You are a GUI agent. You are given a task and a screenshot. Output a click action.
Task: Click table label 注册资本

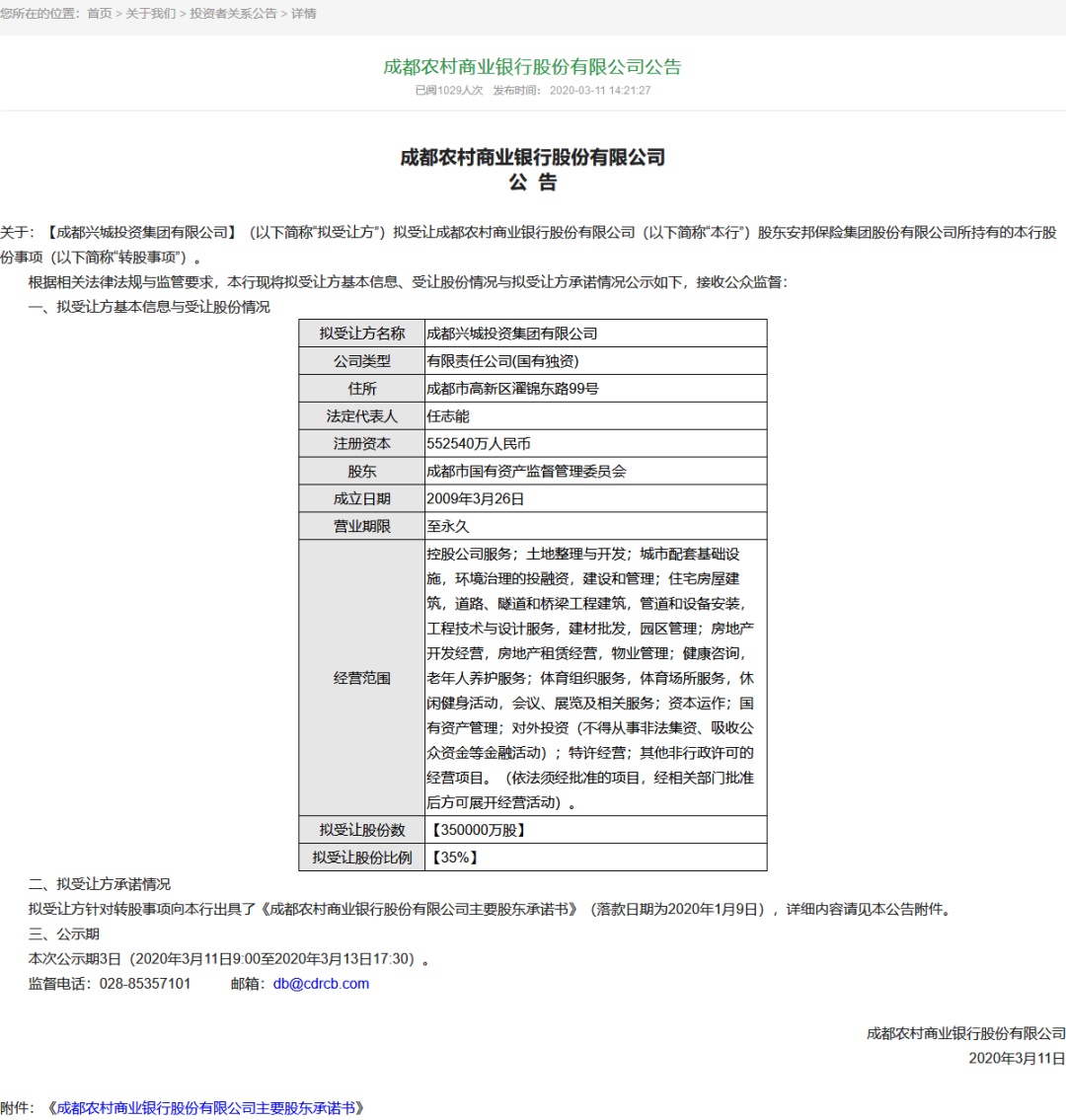(362, 444)
